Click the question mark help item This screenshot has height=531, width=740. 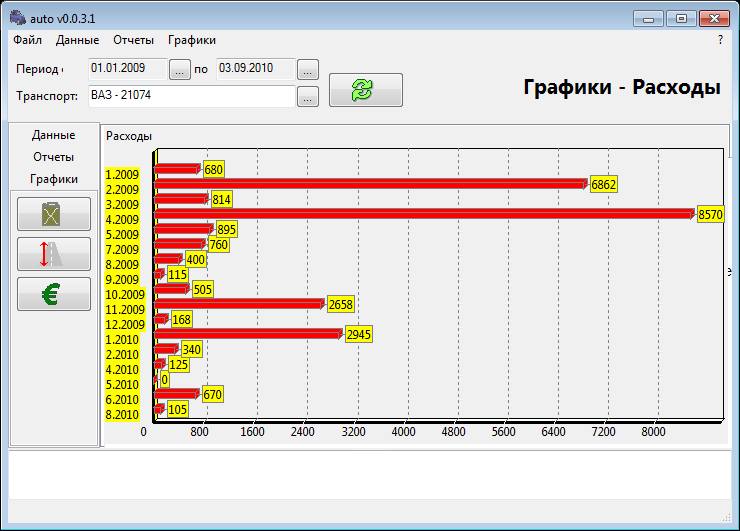click(x=720, y=40)
